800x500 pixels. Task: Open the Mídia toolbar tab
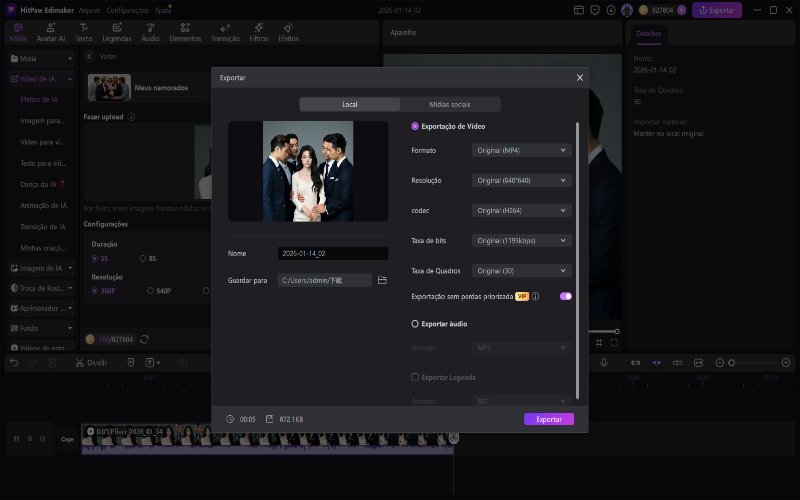[x=18, y=33]
